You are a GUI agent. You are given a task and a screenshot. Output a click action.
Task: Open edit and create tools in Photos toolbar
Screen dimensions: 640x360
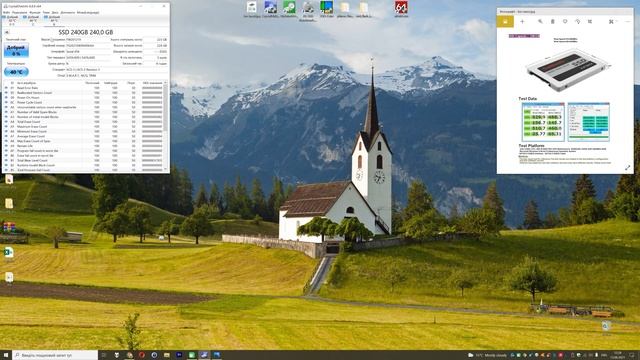click(x=612, y=22)
